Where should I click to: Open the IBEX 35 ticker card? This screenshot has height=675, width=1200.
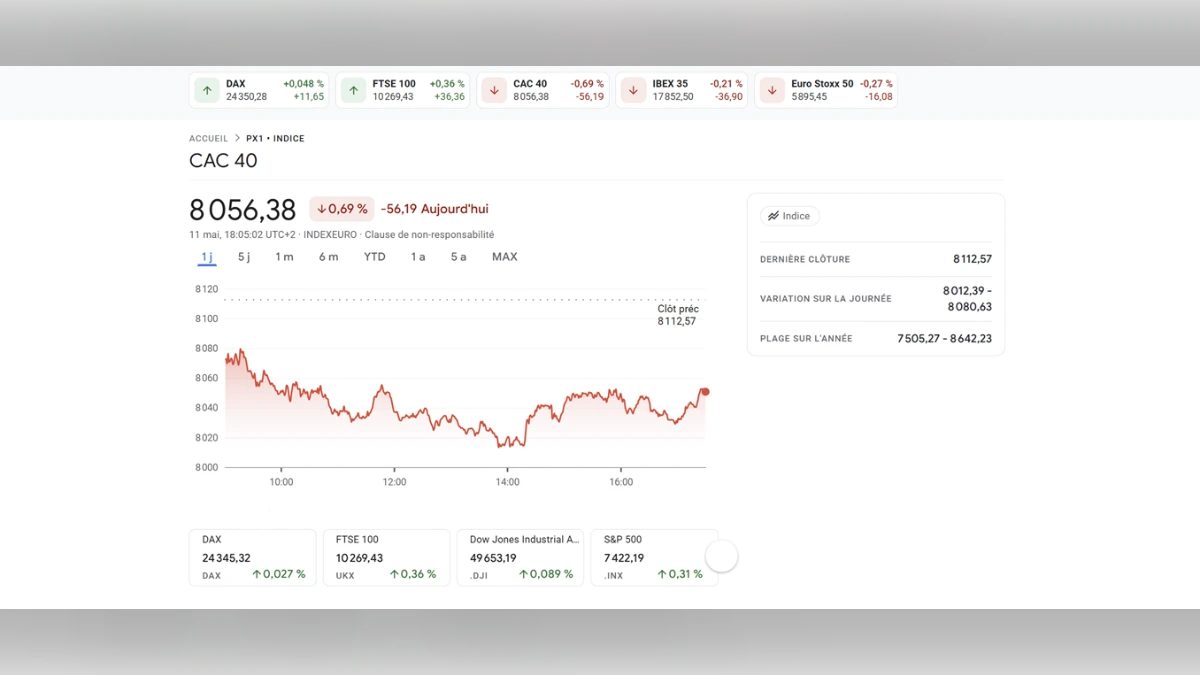pyautogui.click(x=682, y=90)
